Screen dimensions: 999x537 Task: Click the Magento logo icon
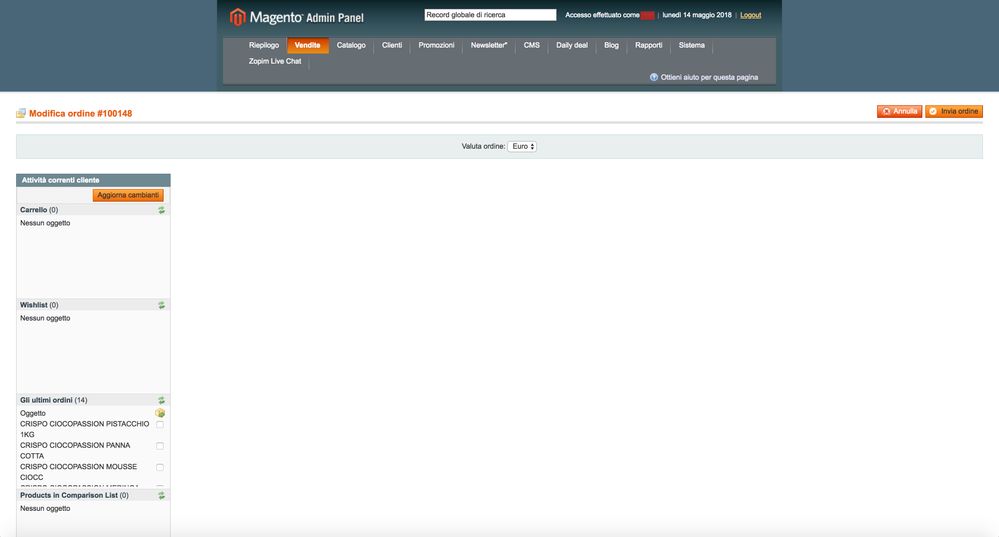click(x=238, y=17)
